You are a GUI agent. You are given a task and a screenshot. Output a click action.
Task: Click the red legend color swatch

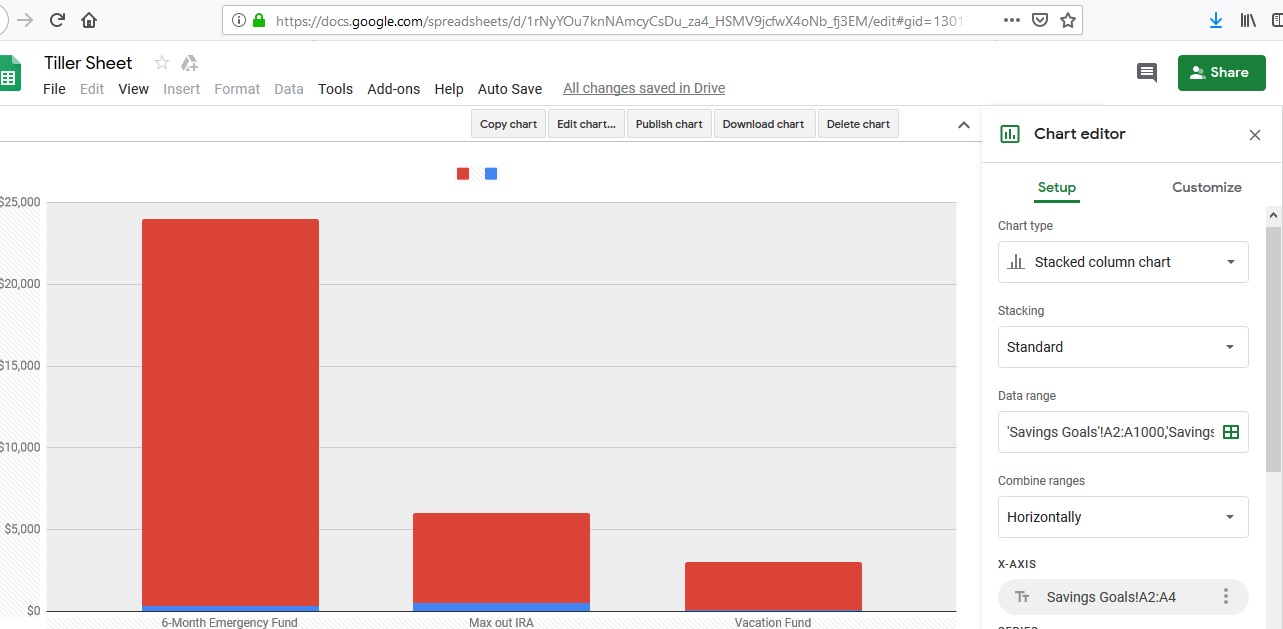(x=463, y=174)
